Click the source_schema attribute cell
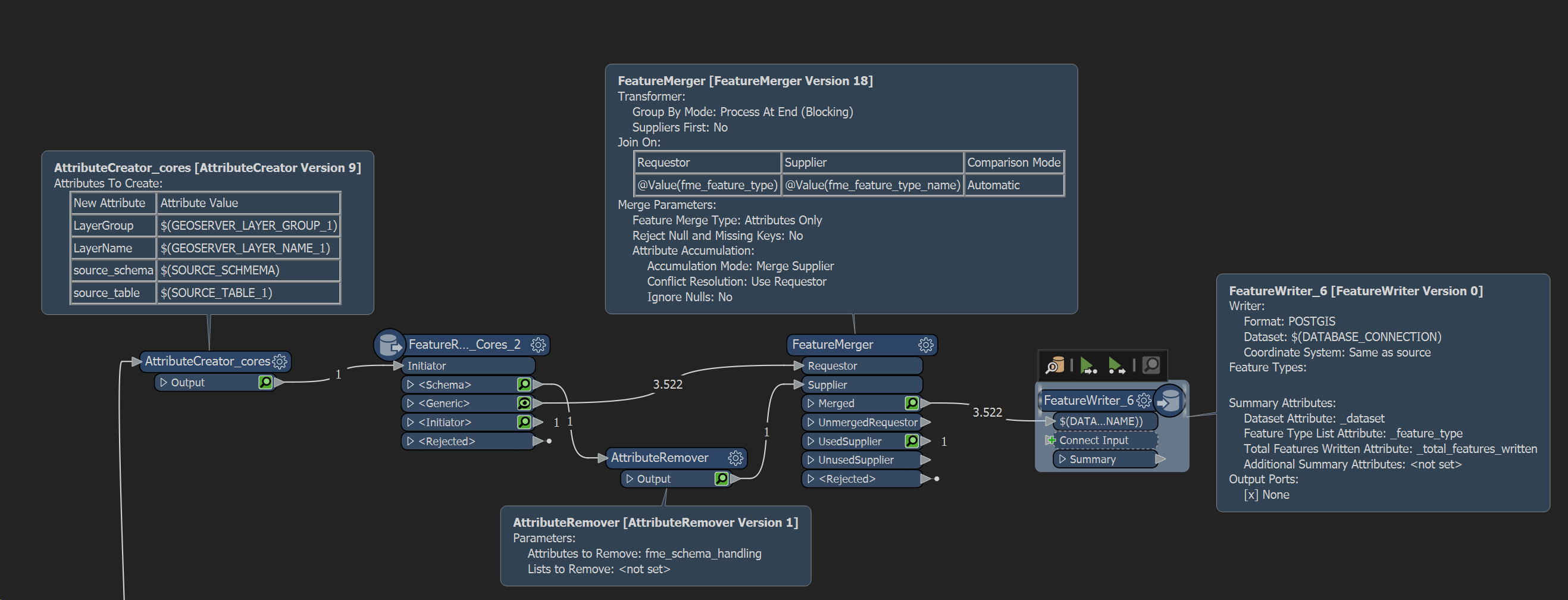The width and height of the screenshot is (1568, 600). 113,270
